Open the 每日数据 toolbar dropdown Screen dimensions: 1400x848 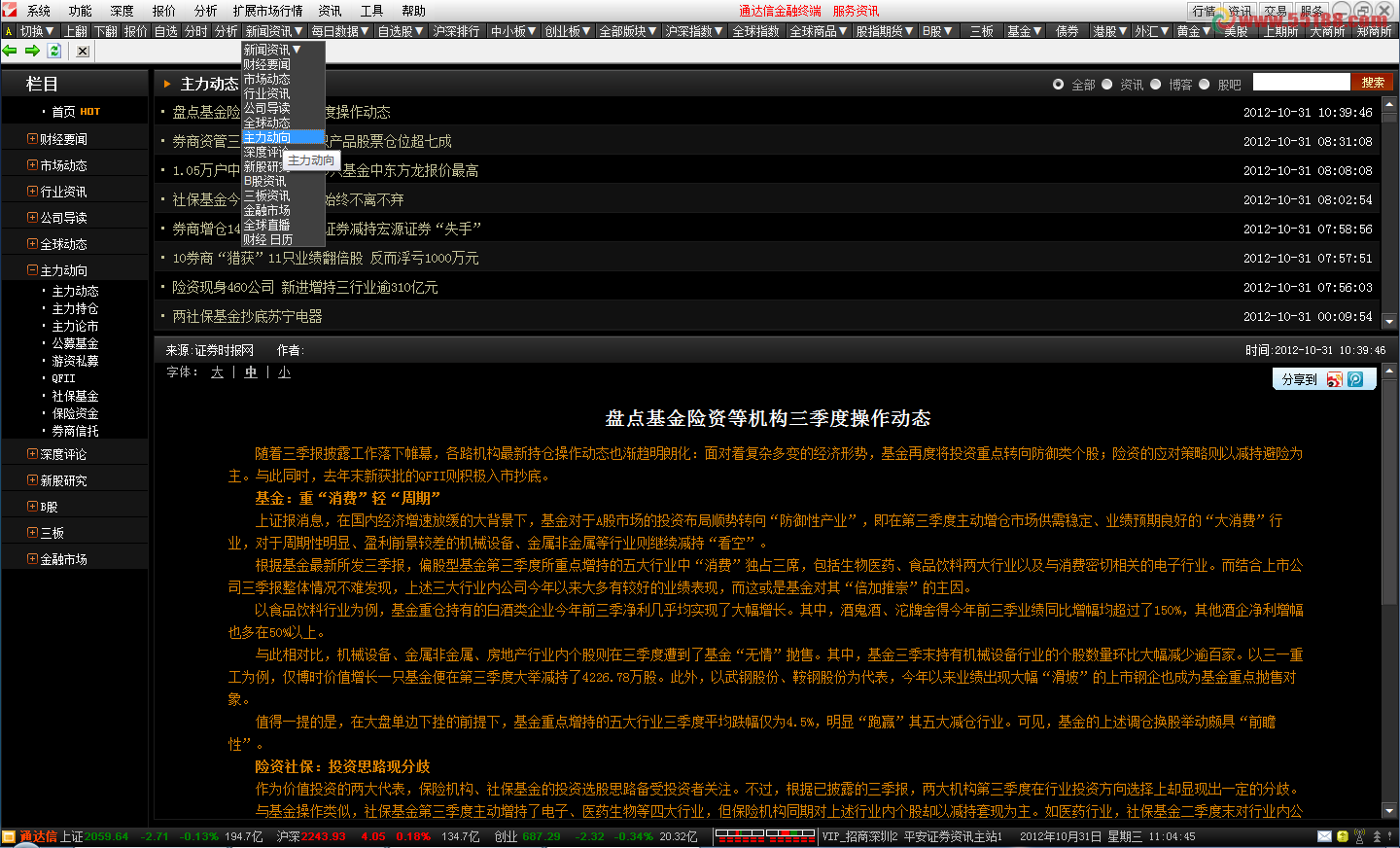340,31
